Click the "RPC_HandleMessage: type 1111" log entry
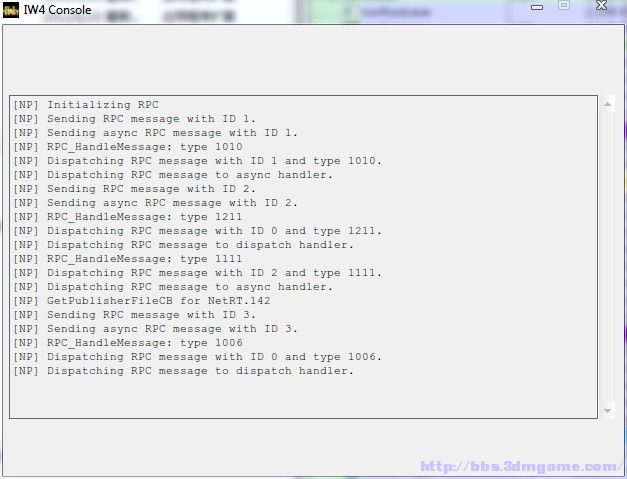The height and width of the screenshot is (479, 627). [128, 259]
